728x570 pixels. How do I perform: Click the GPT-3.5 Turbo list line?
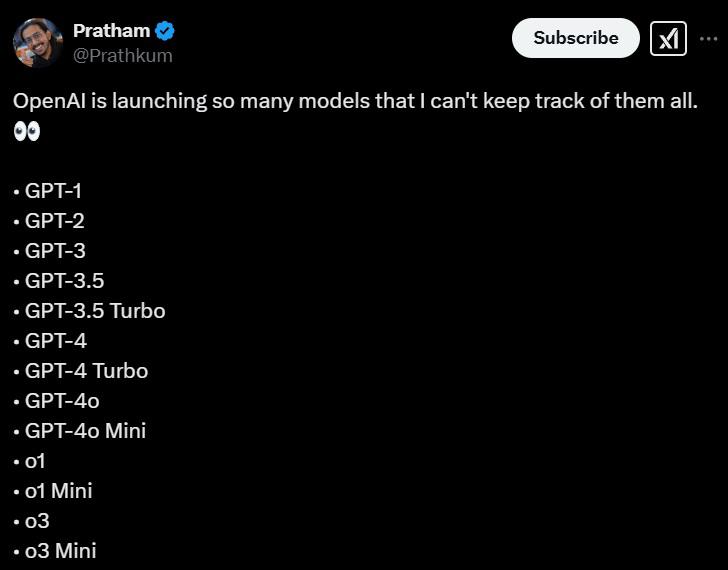(90, 310)
